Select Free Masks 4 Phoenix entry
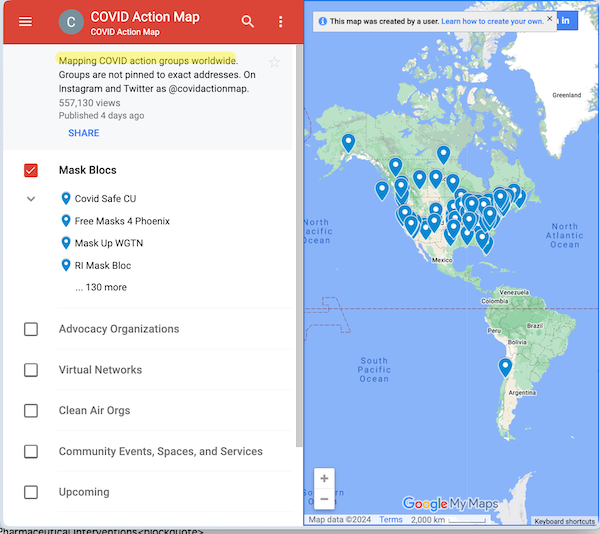600x534 pixels. coord(121,221)
